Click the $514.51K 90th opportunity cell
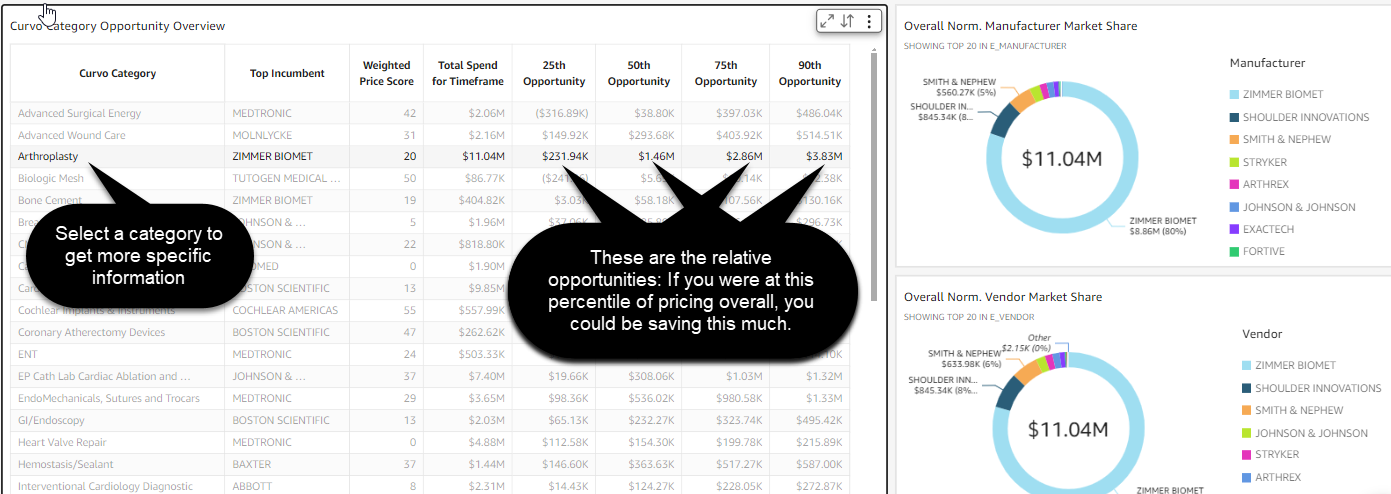Image resolution: width=1391 pixels, height=494 pixels. pos(819,135)
